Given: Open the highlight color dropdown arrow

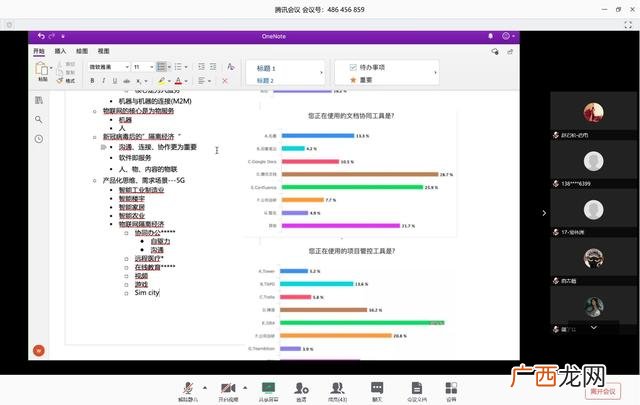Looking at the screenshot, I should click(169, 81).
